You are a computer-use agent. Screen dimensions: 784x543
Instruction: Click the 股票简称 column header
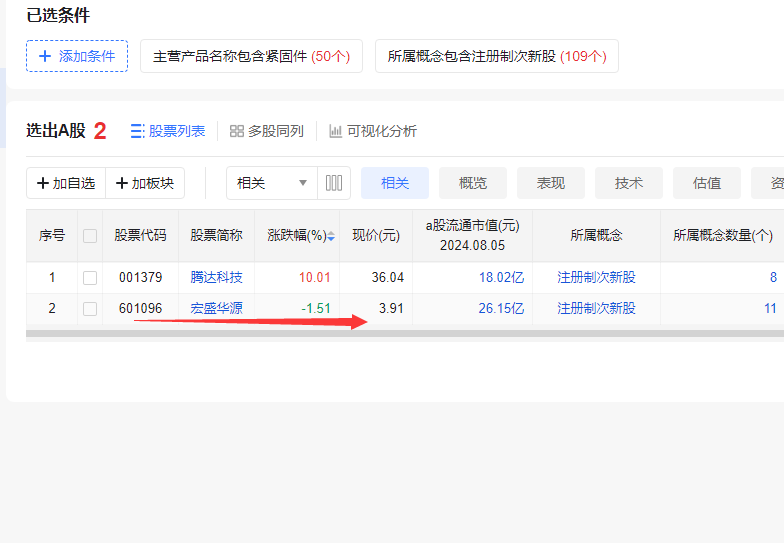click(216, 236)
